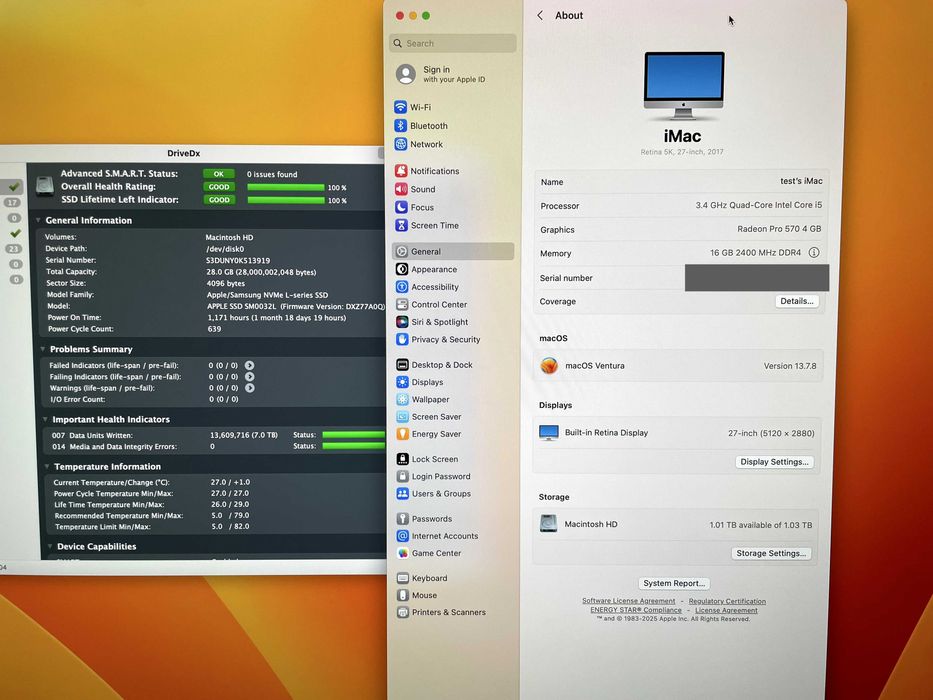933x700 pixels.
Task: Open Appearance settings in sidebar
Action: point(426,269)
